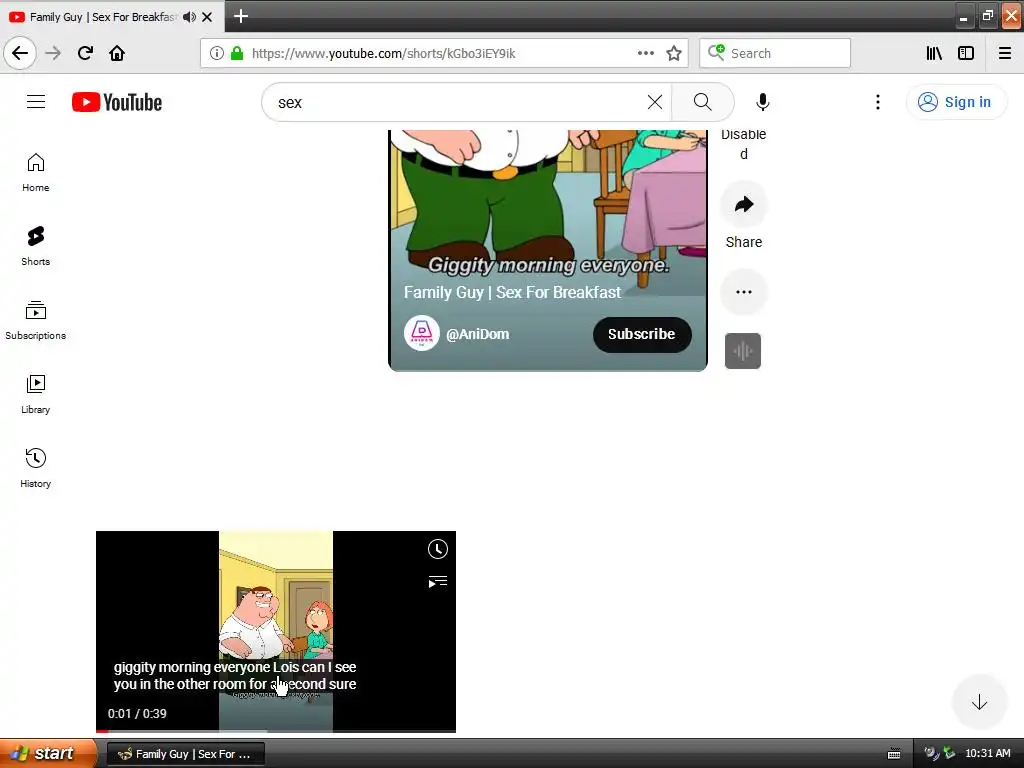Open Subscriptions in YouTube sidebar
Screen dimensions: 1024x768
pos(35,320)
